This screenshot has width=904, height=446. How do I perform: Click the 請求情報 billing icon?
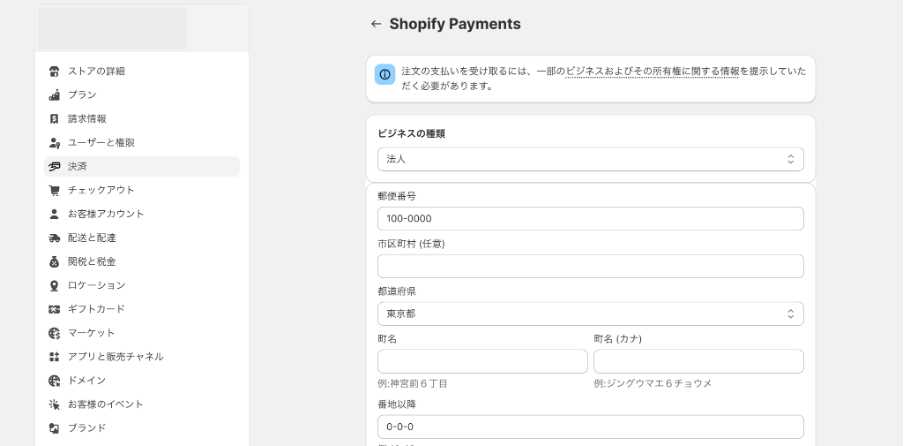pyautogui.click(x=54, y=119)
